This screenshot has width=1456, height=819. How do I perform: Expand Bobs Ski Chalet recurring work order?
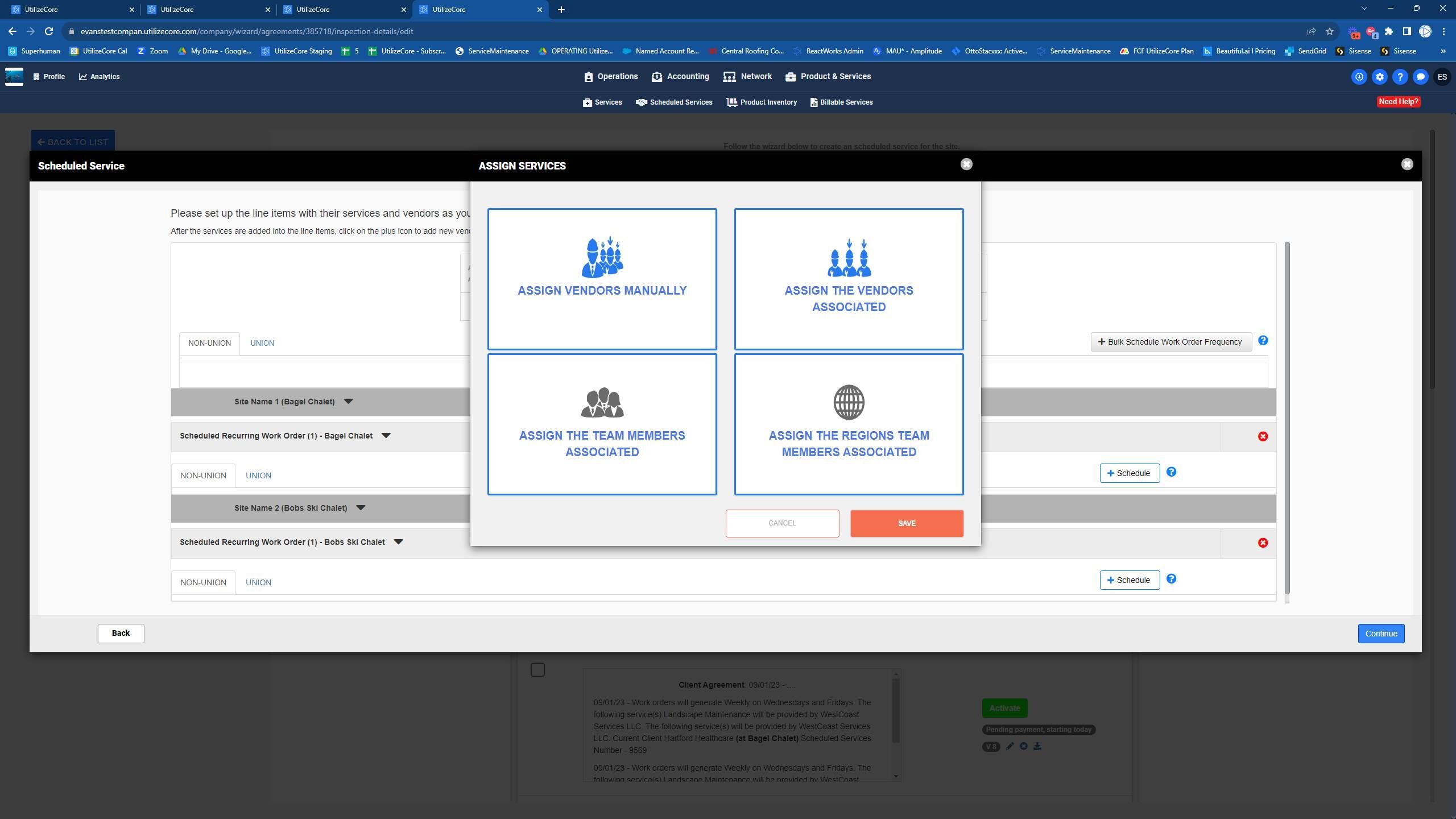[399, 542]
